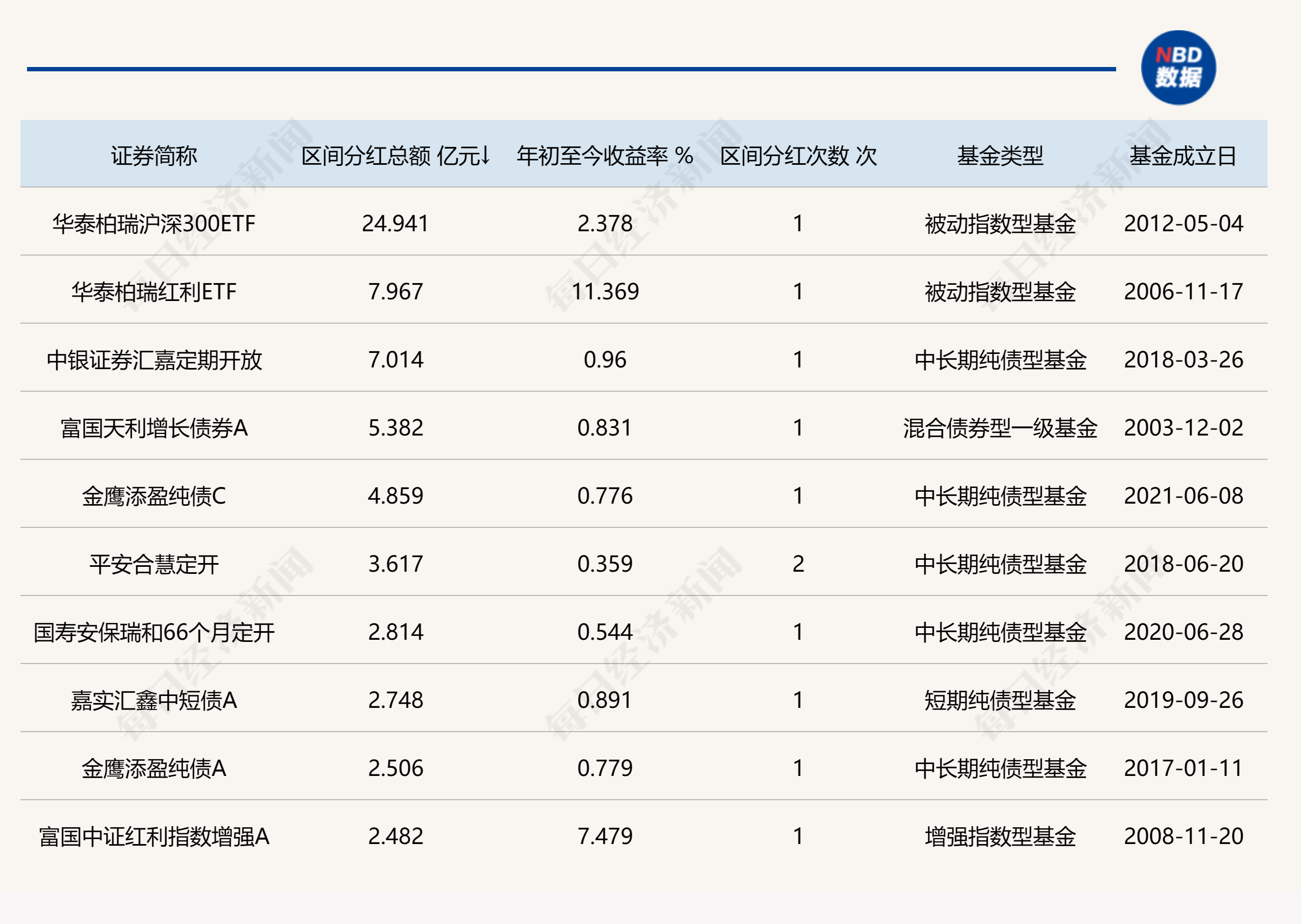This screenshot has height=924, width=1301.
Task: Click the 基金类型 column header
Action: pyautogui.click(x=1000, y=156)
